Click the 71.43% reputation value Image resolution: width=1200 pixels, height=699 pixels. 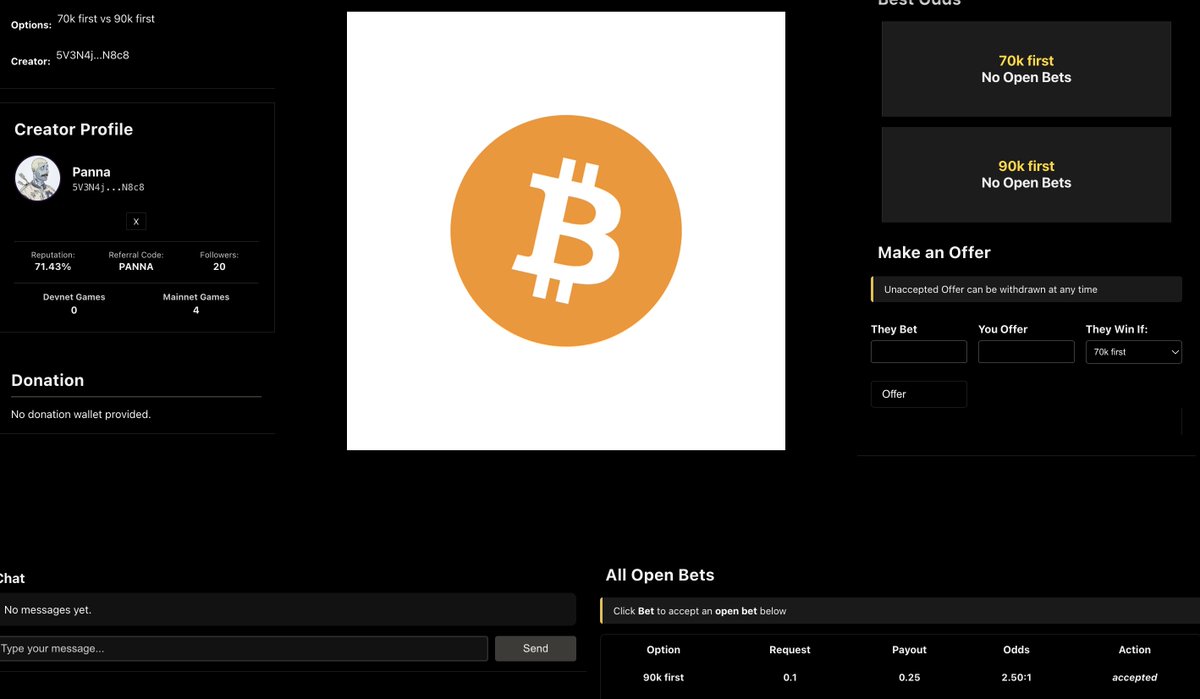pos(53,267)
